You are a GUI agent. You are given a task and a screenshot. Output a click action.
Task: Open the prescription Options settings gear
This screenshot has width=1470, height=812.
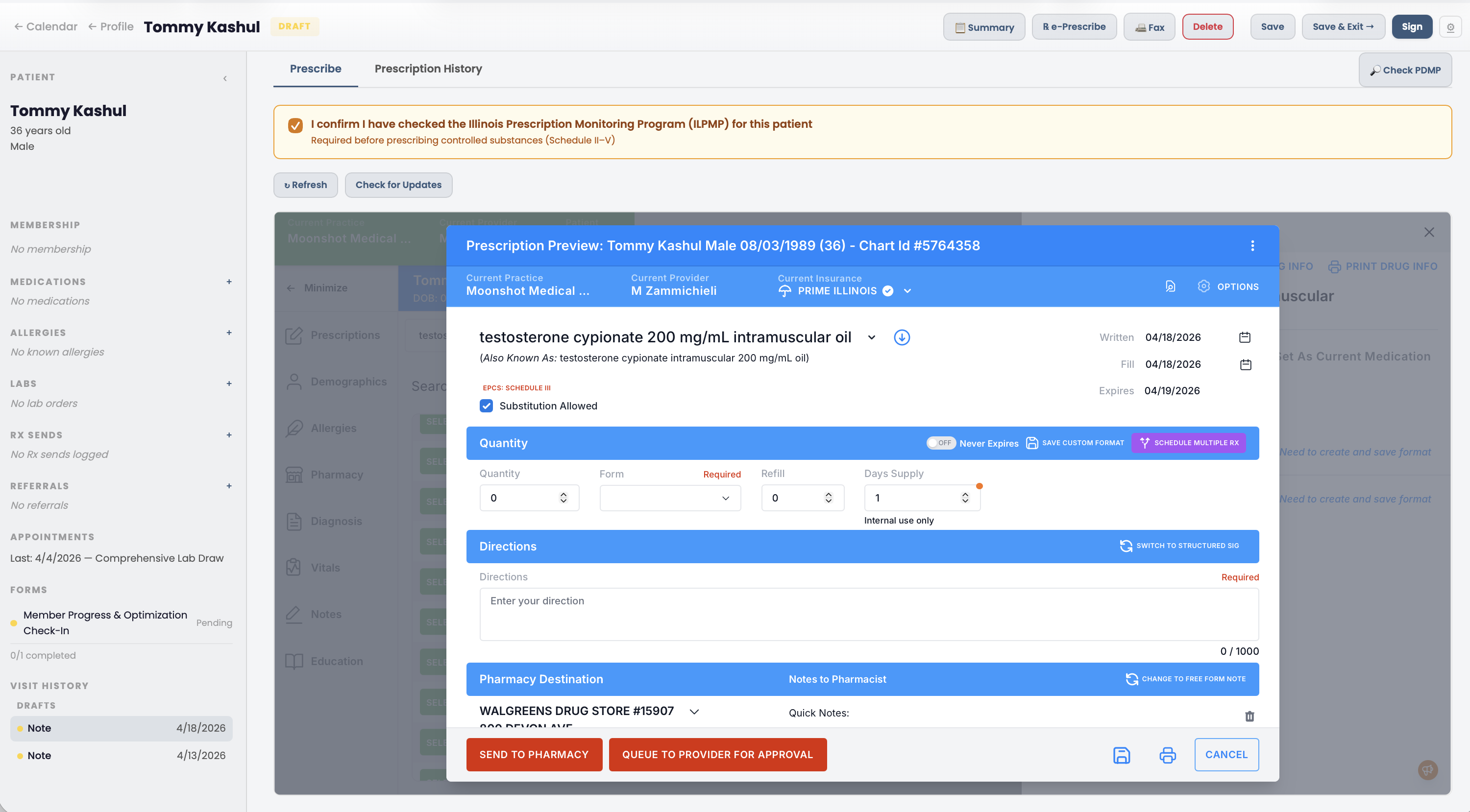pos(1204,286)
